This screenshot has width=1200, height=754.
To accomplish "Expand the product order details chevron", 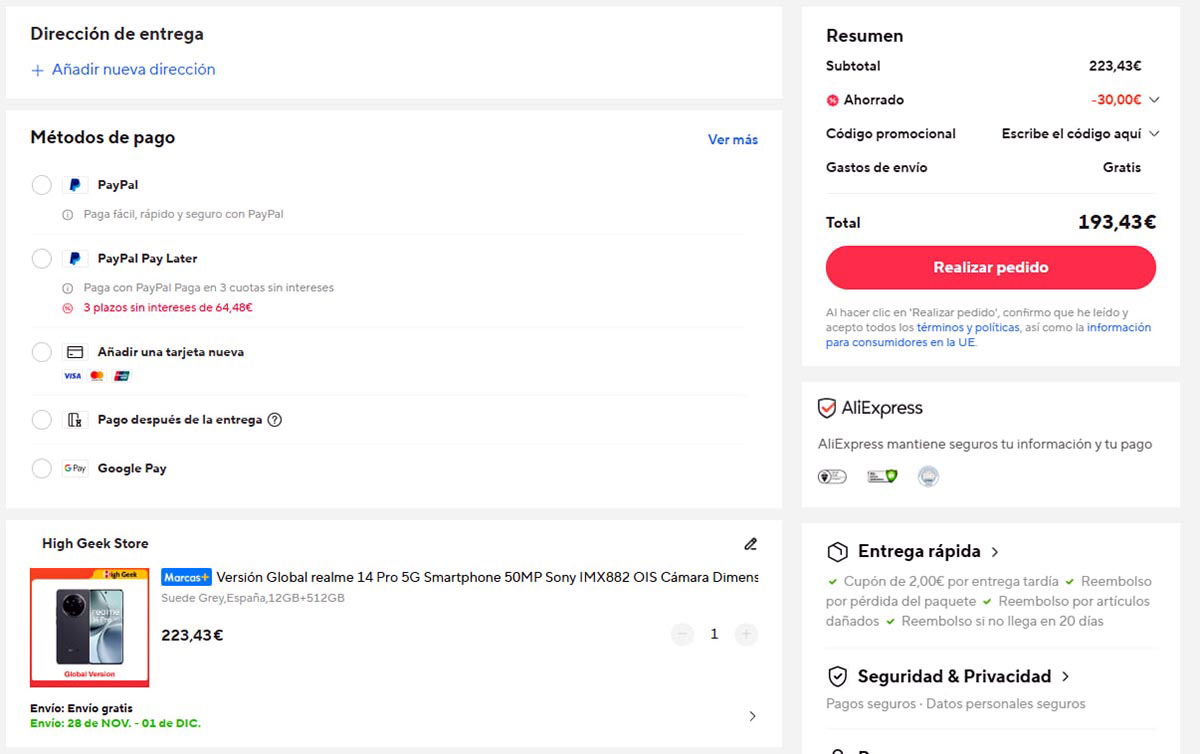I will click(x=752, y=716).
